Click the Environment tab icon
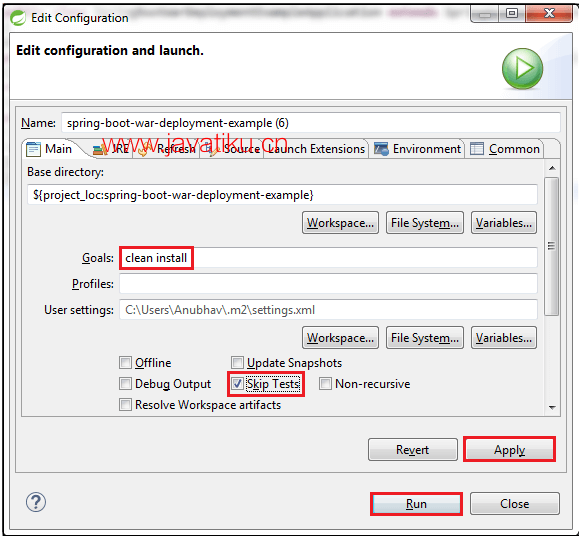The width and height of the screenshot is (579, 538). coord(381,149)
